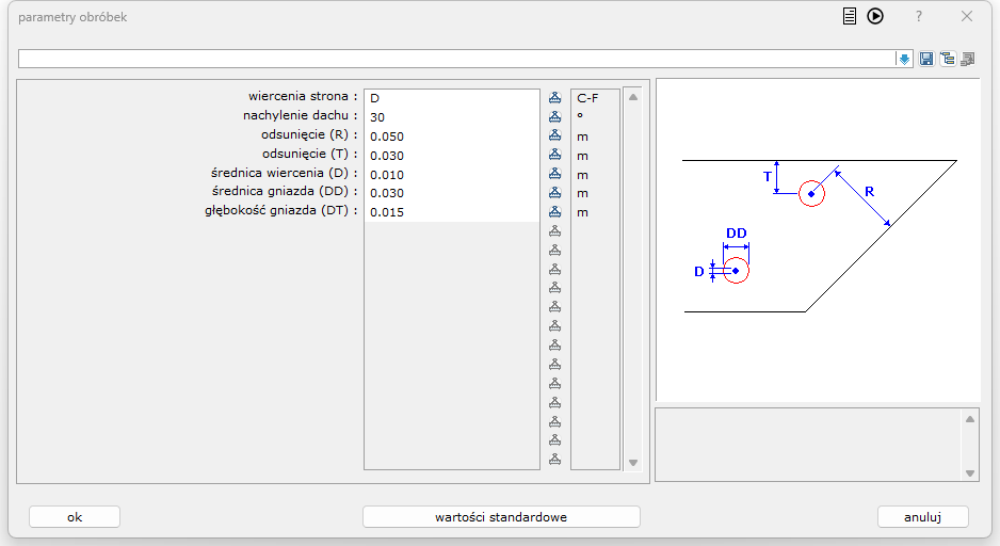Focus the empty preset name field
Screen dimensions: 1000x546
coord(457,59)
